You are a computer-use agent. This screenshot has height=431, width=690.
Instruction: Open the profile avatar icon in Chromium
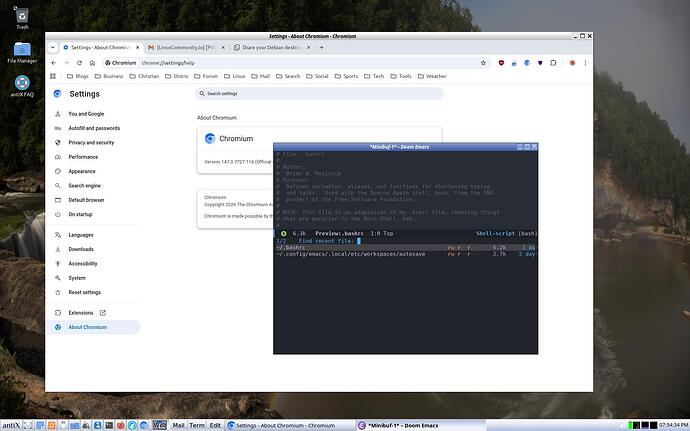572,63
